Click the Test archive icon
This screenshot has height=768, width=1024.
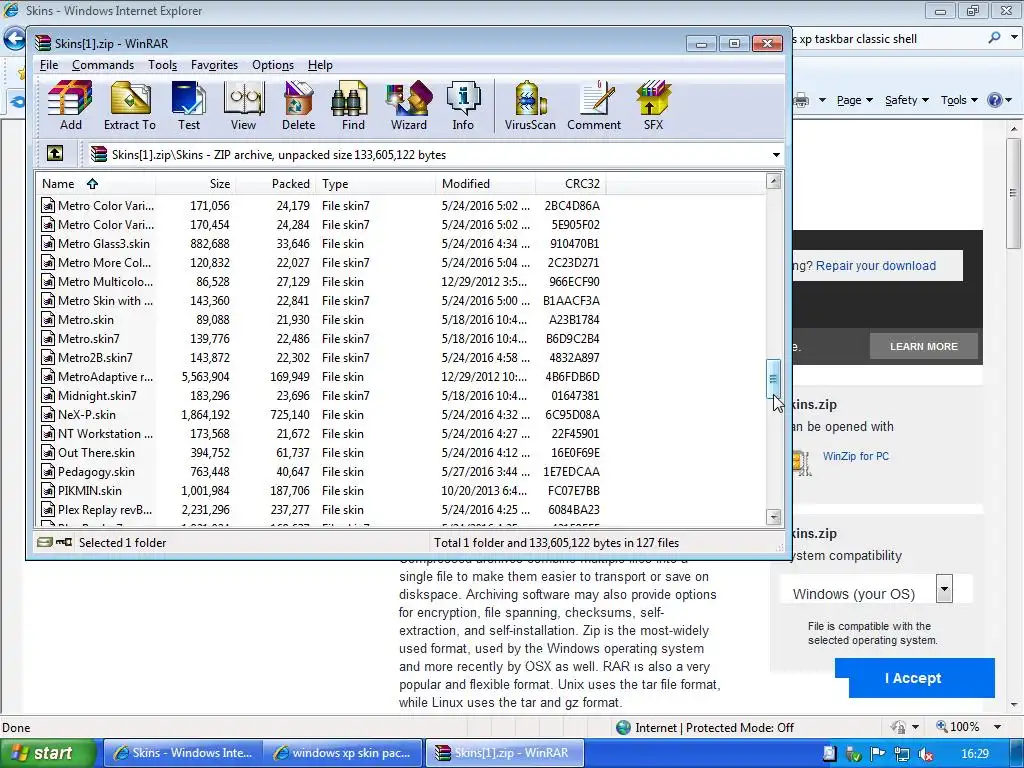189,105
